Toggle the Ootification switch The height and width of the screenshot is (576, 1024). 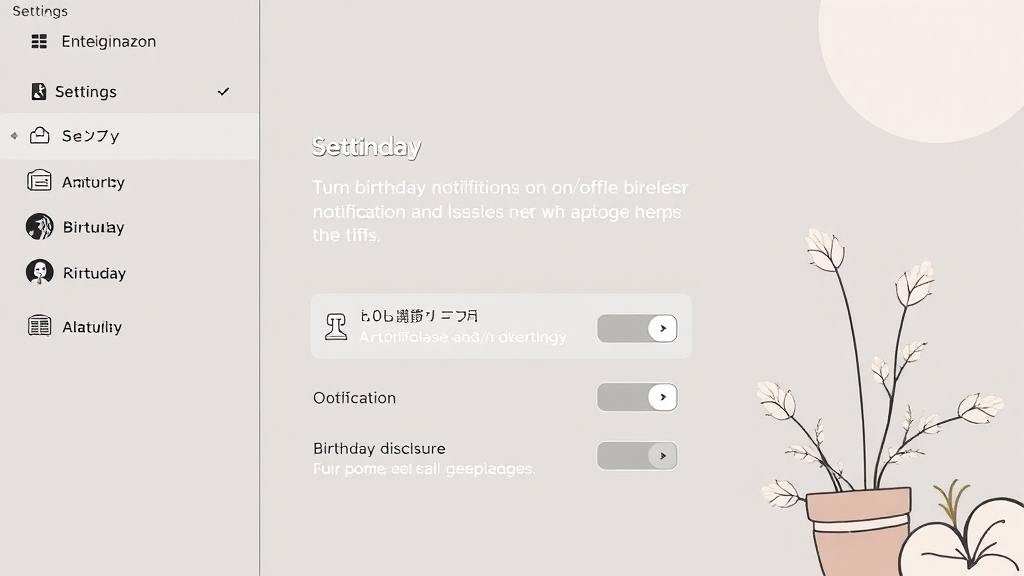click(637, 397)
